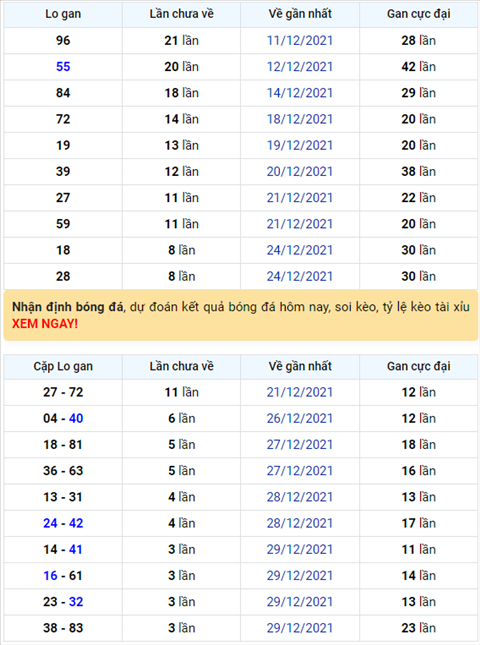The width and height of the screenshot is (480, 645).
Task: Select Lo gan number 28 in first table
Action: coord(63,276)
